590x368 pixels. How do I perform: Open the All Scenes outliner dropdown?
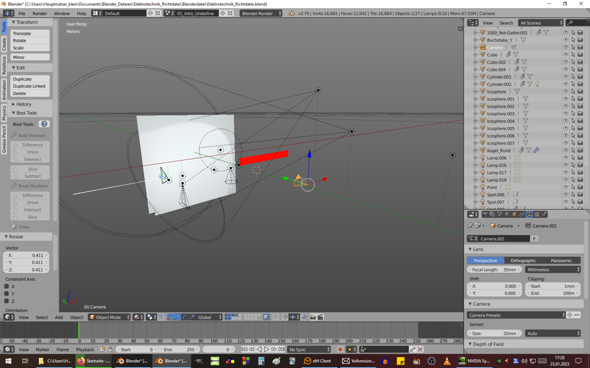(x=541, y=23)
